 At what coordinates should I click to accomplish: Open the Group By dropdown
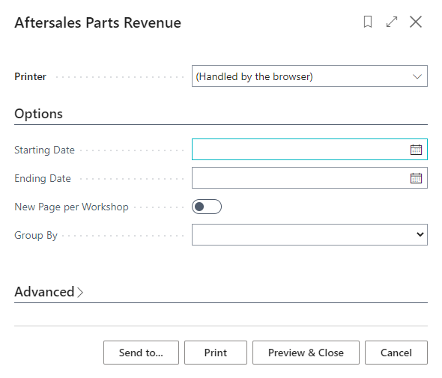[310, 235]
